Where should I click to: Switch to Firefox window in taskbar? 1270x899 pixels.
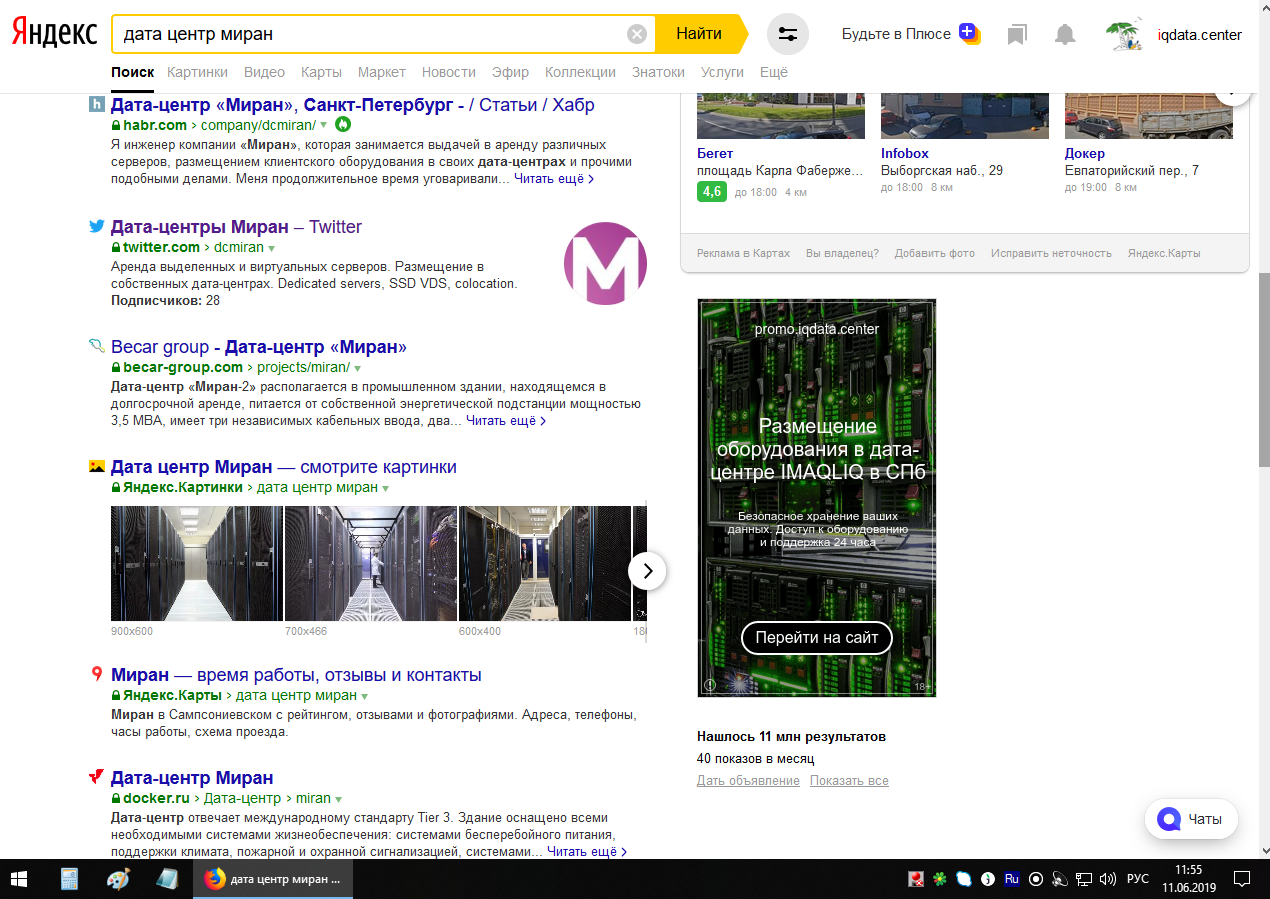pyautogui.click(x=273, y=879)
